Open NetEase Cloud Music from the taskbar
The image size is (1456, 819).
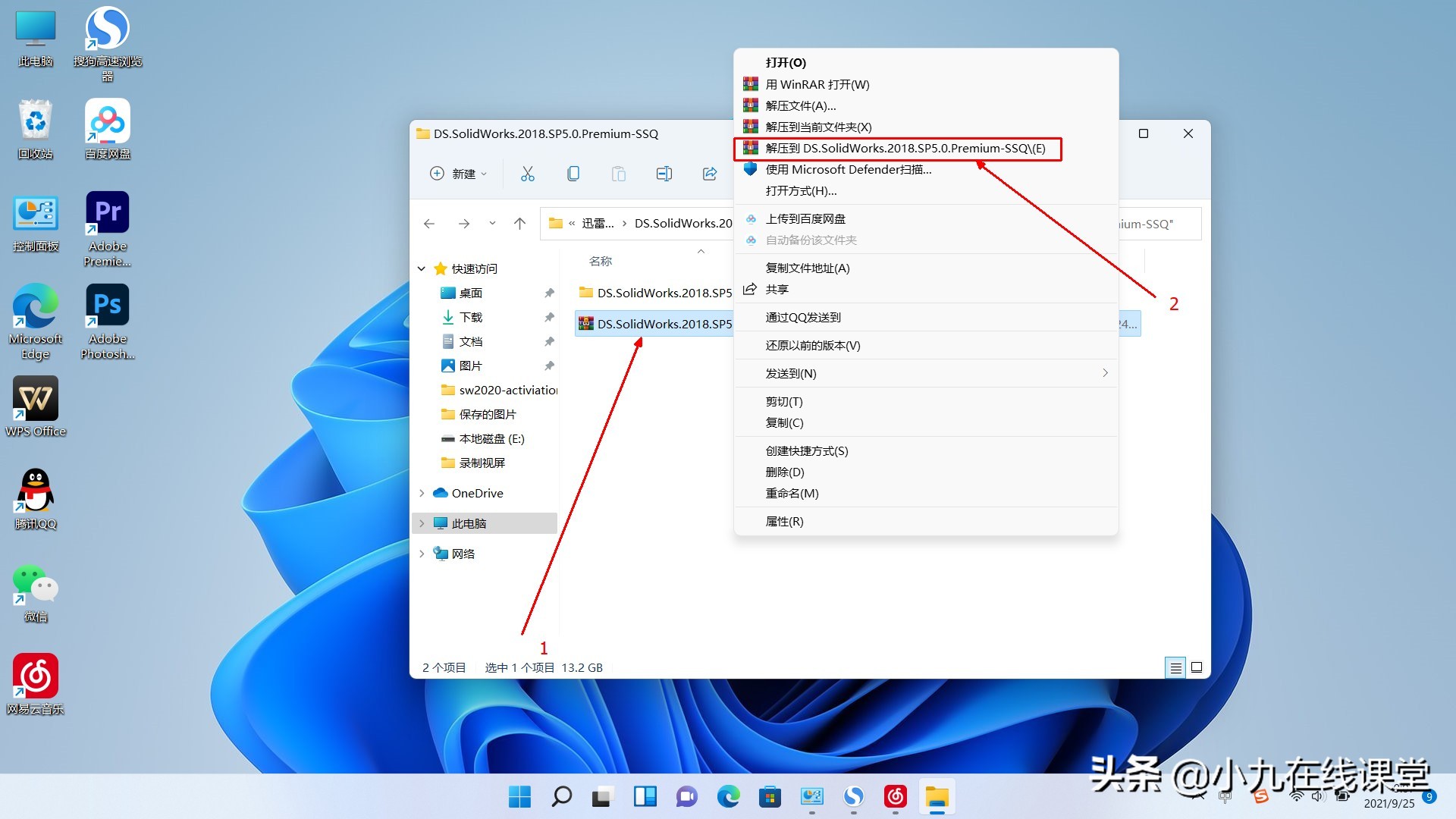[895, 797]
